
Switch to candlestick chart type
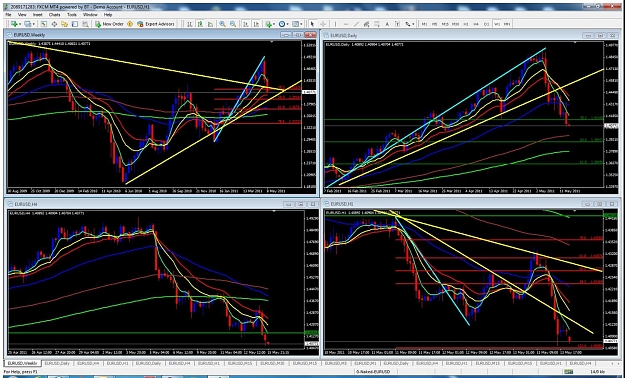200,24
